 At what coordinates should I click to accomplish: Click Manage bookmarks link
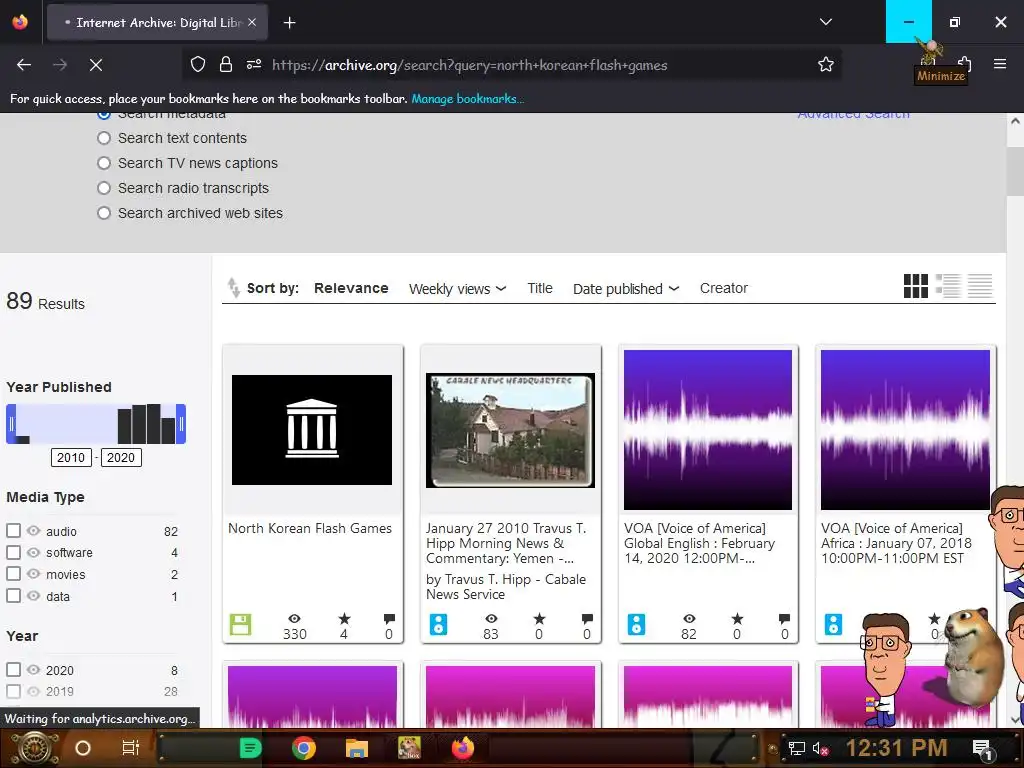[x=468, y=99]
